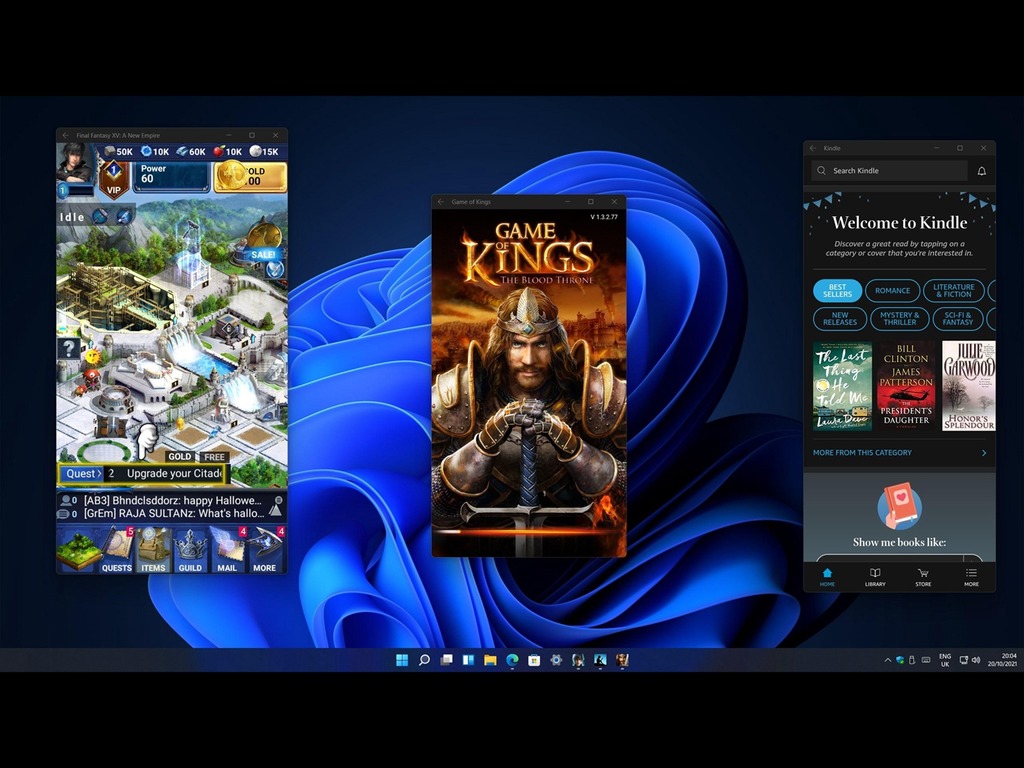Open the question mark help box
This screenshot has height=768, width=1024.
(69, 348)
